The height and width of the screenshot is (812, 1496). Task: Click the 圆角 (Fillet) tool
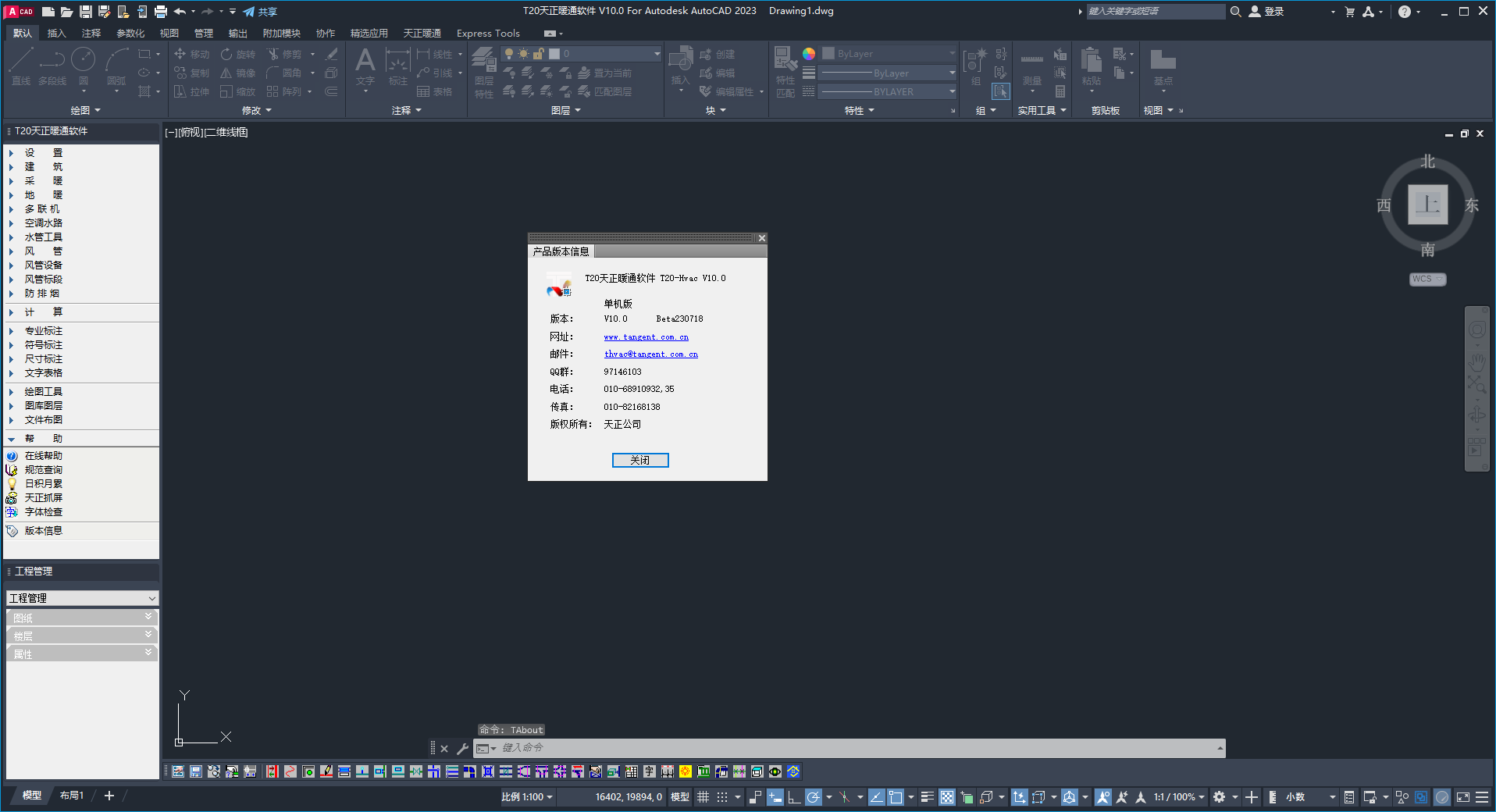coord(284,73)
